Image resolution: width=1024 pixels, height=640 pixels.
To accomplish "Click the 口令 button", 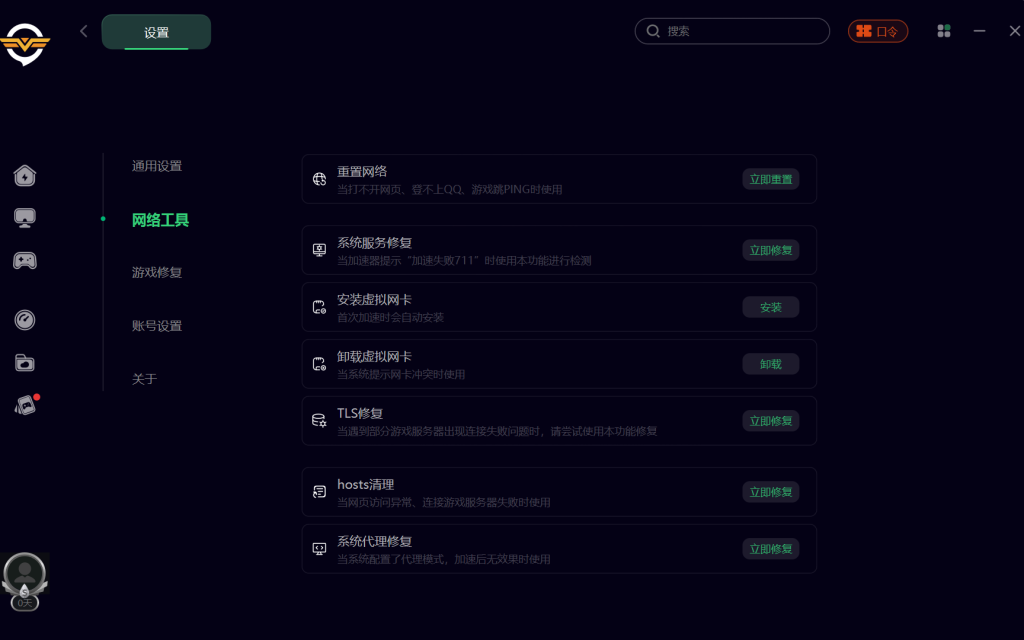I will 878,31.
